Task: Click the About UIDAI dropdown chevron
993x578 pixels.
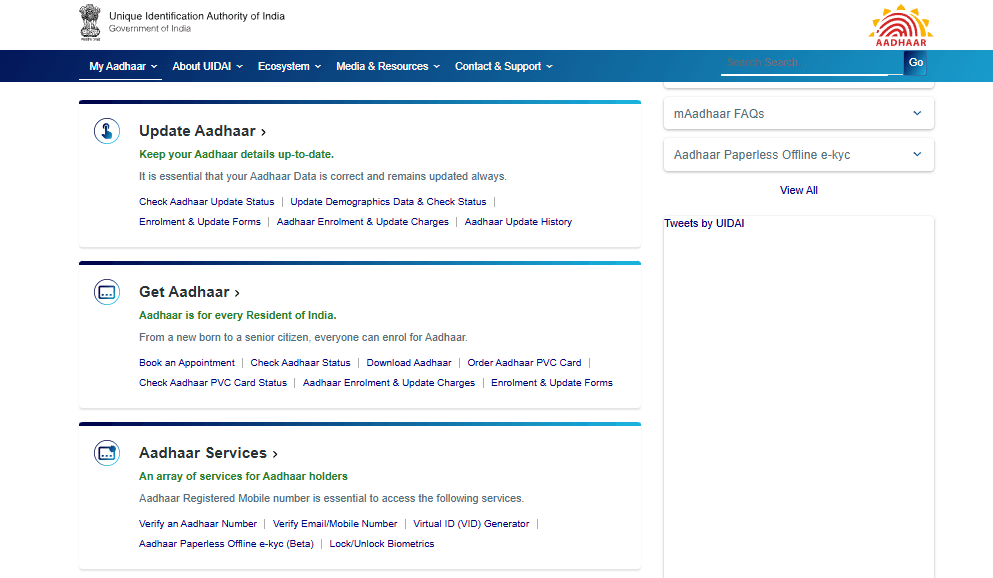Action: pyautogui.click(x=239, y=66)
